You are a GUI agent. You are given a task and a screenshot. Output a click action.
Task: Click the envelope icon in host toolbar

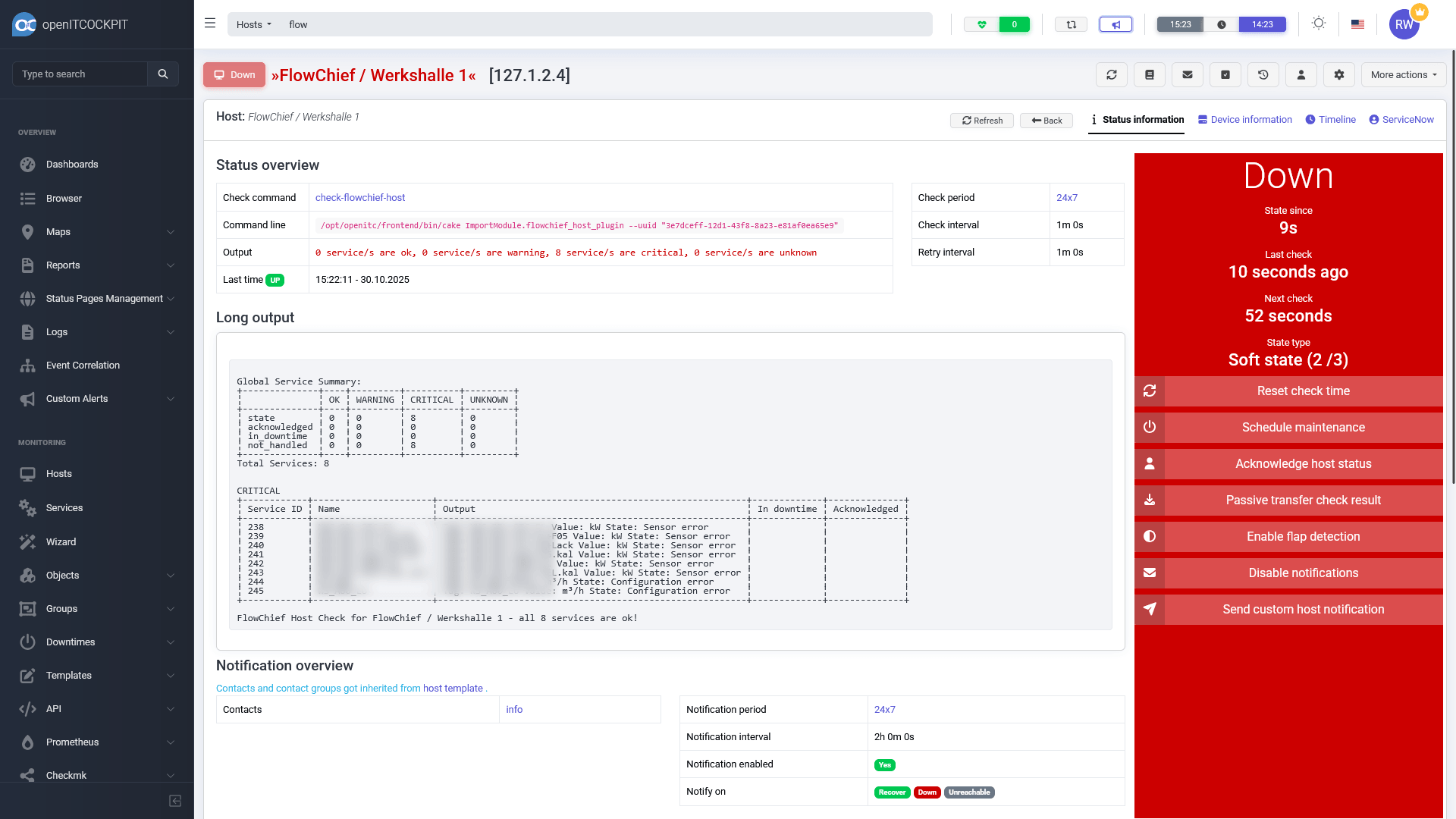(x=1187, y=75)
